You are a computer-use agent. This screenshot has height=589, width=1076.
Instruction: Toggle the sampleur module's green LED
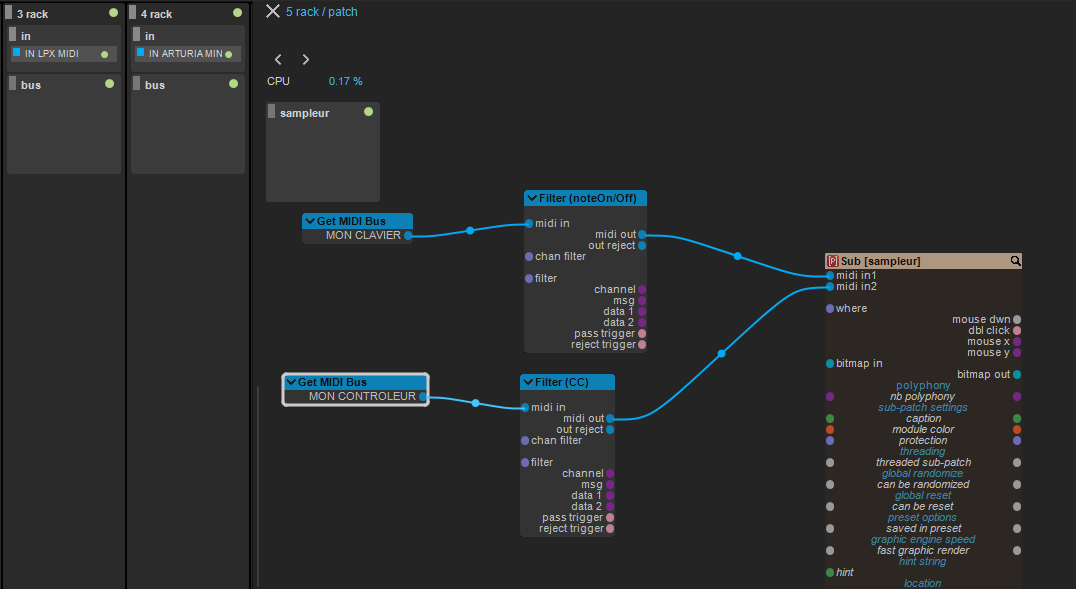point(368,112)
